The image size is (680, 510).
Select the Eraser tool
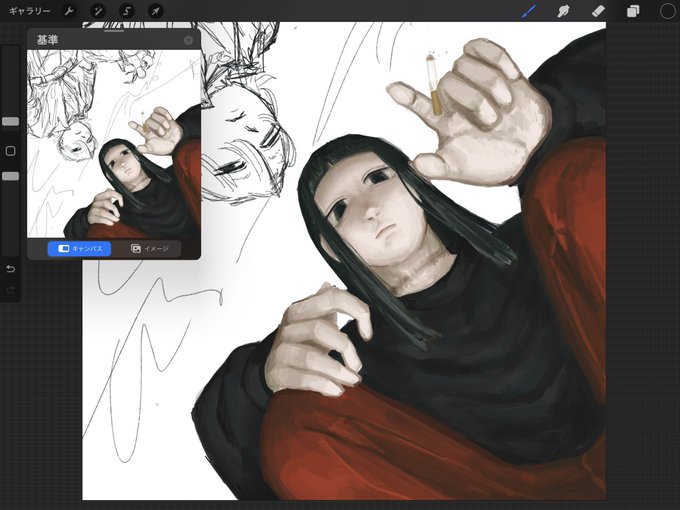coord(598,11)
